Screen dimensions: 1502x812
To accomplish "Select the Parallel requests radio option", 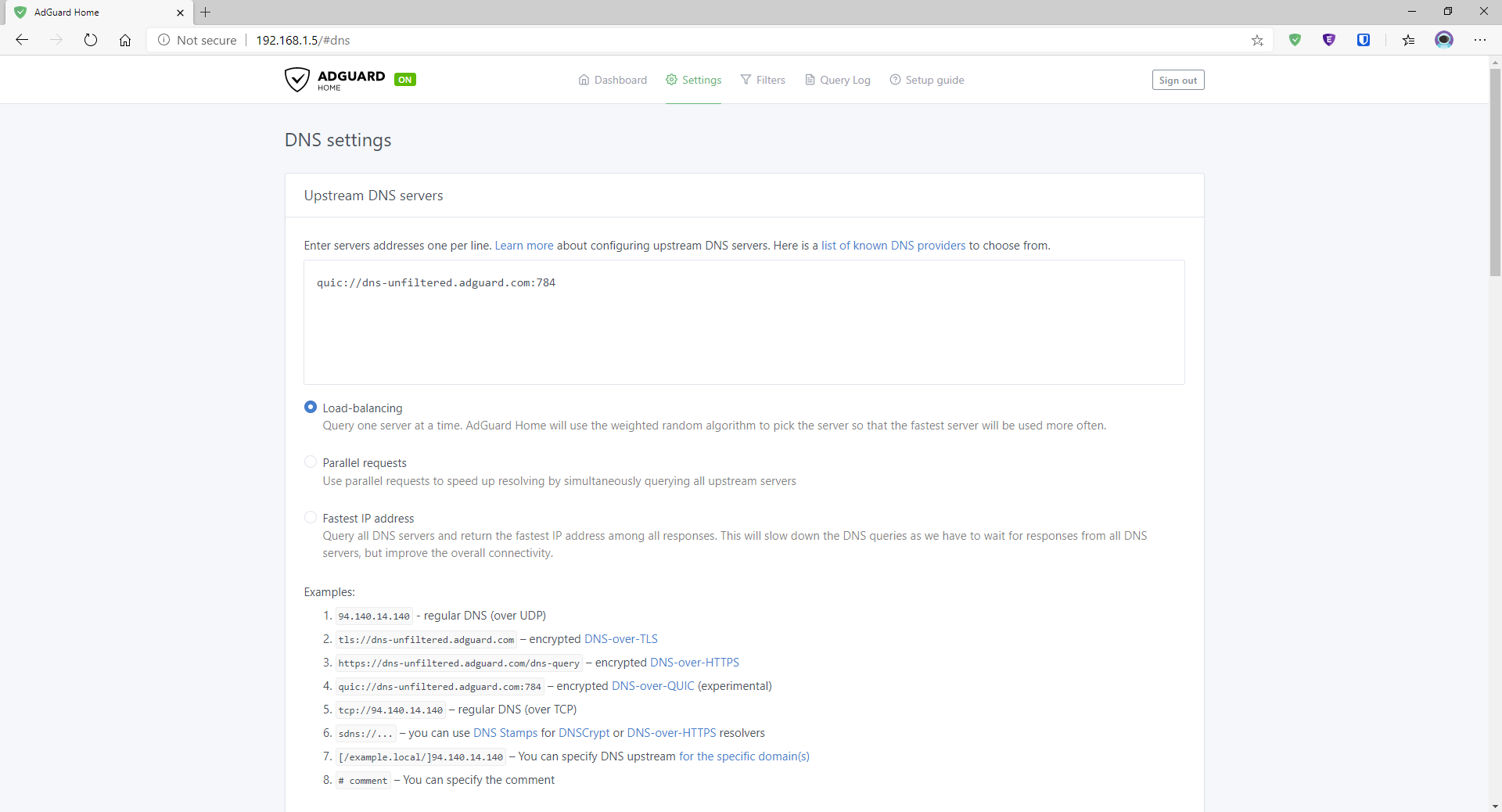I will (311, 462).
